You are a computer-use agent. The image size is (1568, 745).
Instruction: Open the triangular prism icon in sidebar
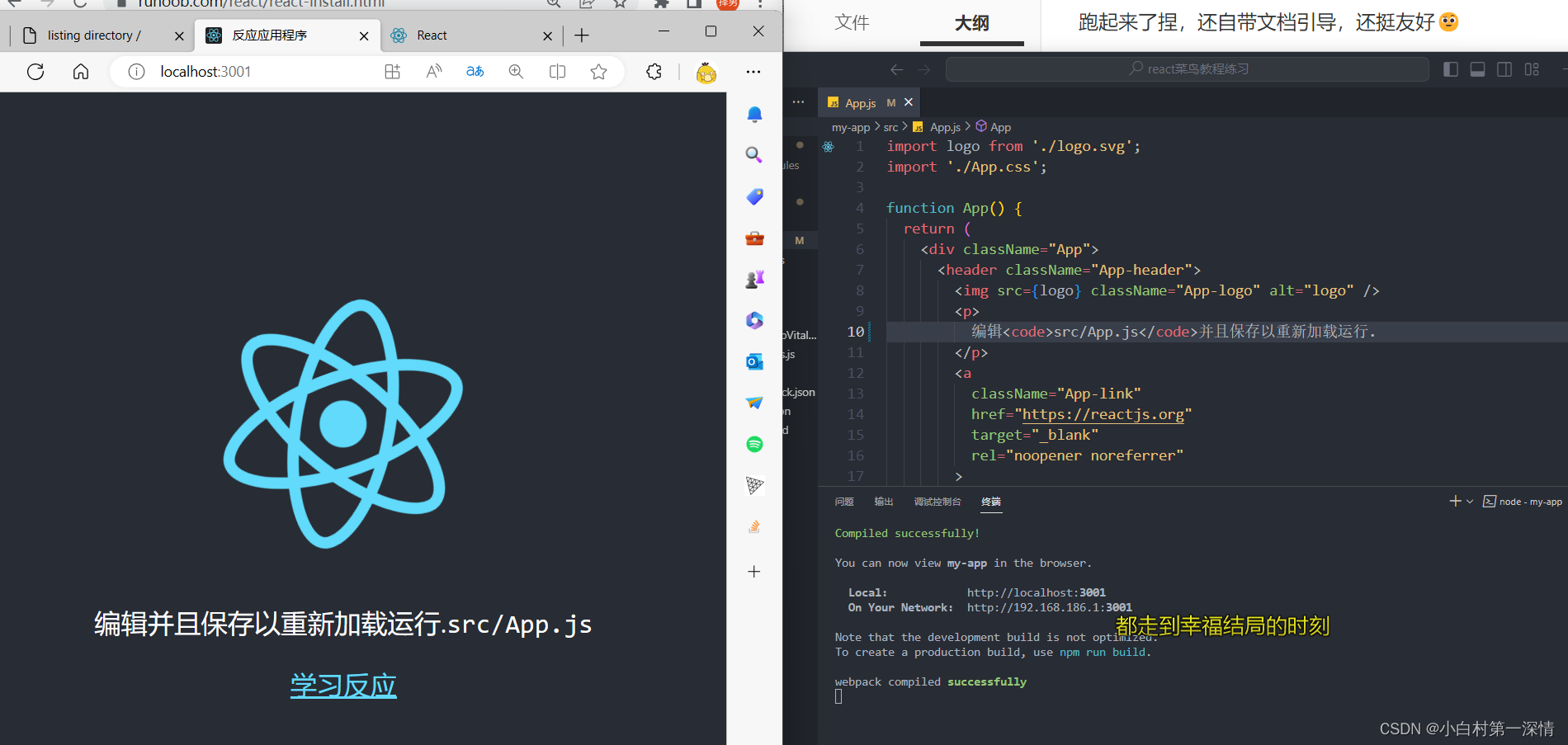tap(754, 485)
